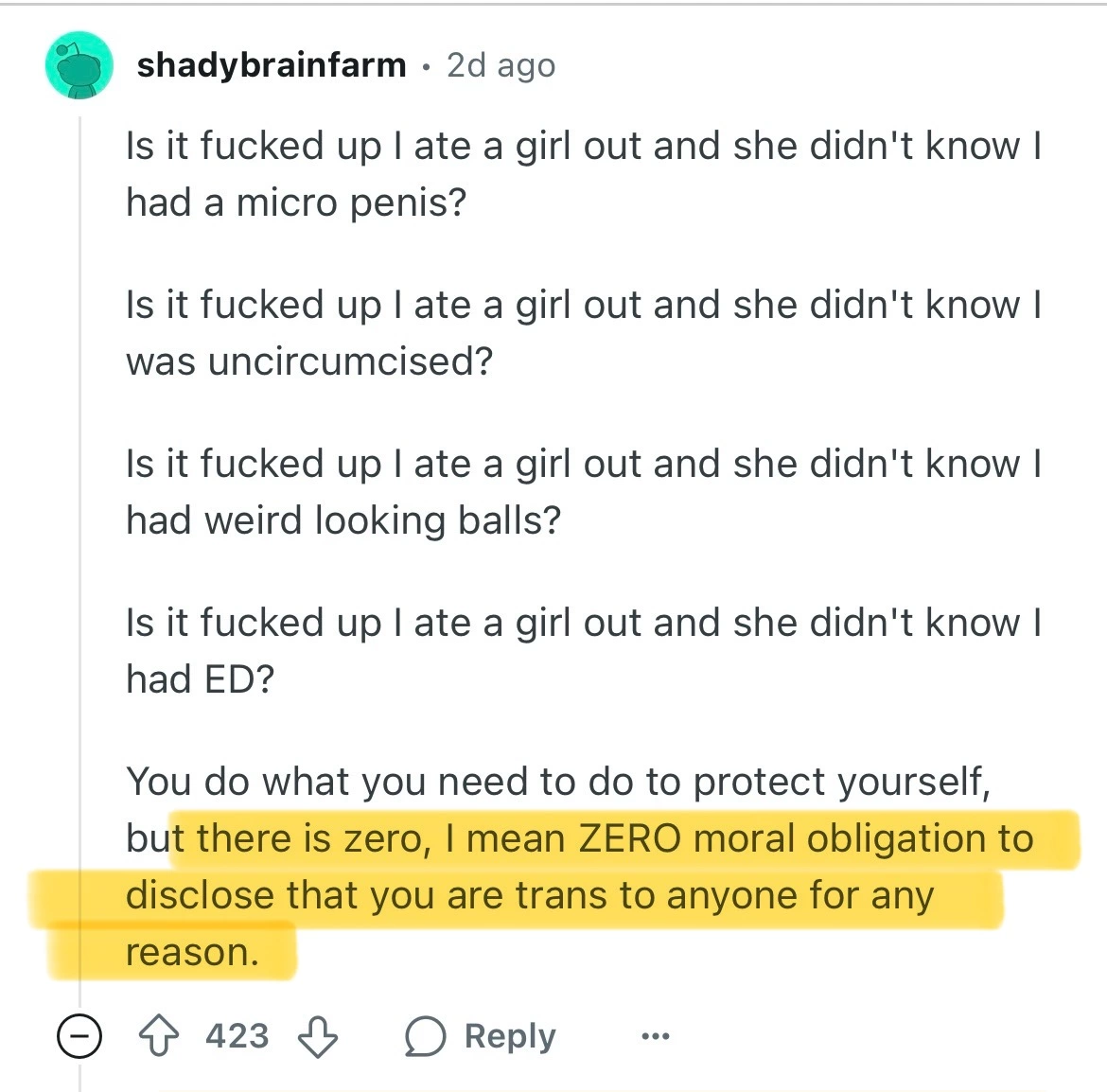
Task: Click the paragraph ending "was uncircumcised?"
Action: 584,332
